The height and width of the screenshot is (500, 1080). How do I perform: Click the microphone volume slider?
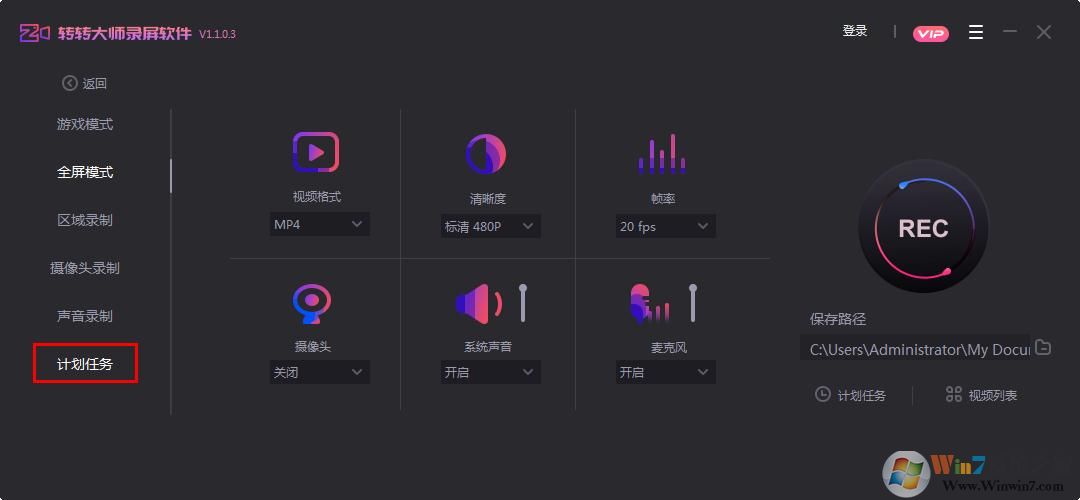(x=693, y=303)
